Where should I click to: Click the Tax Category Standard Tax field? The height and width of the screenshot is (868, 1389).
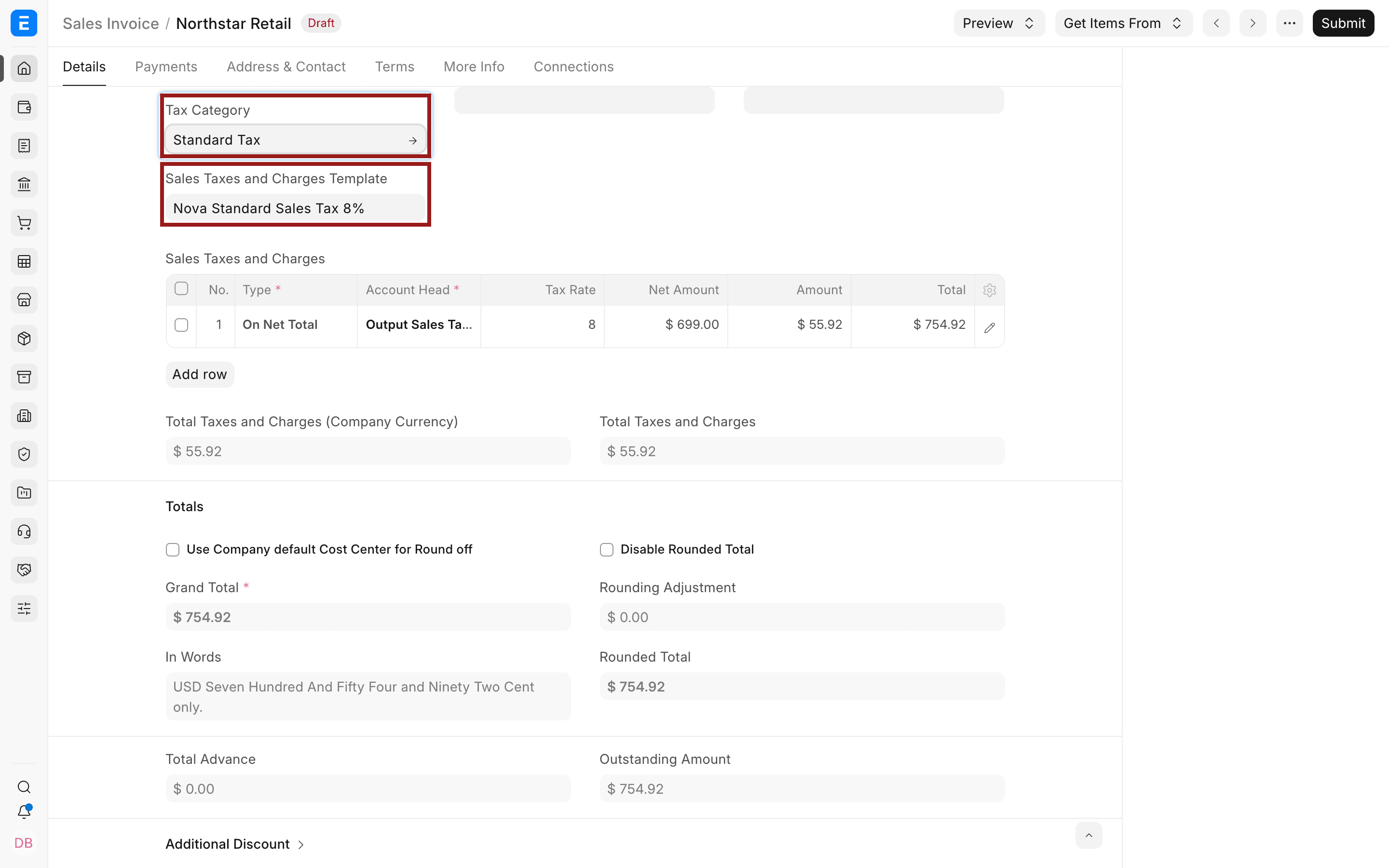(x=296, y=140)
